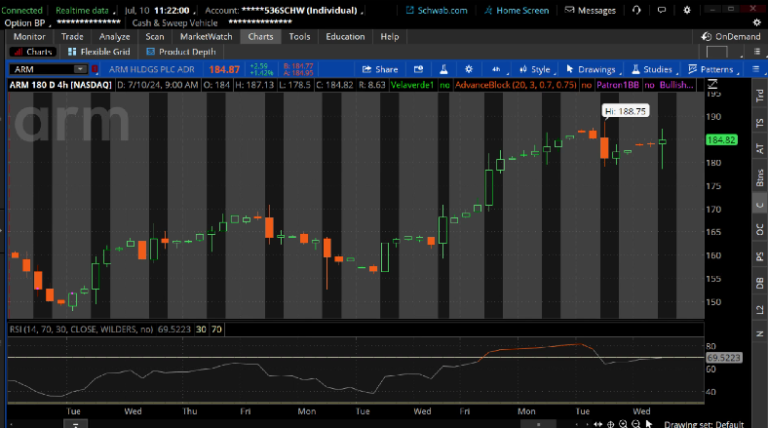Click the RSI 69.5223 value label
The image size is (768, 428).
(724, 358)
